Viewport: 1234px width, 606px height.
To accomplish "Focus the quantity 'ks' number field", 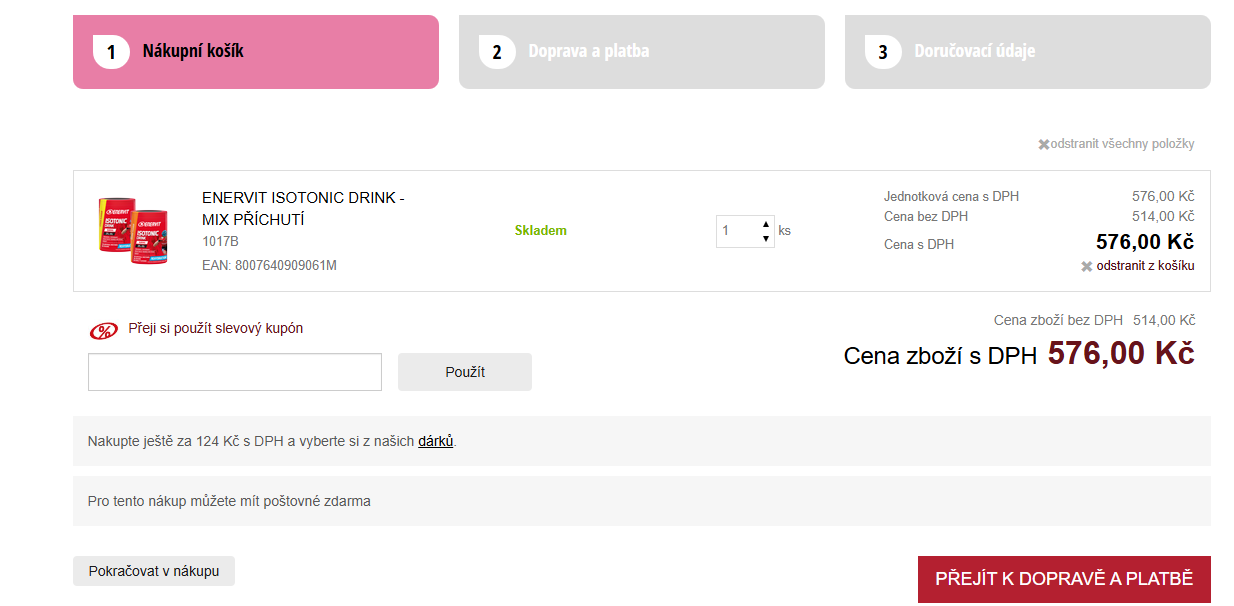I will (738, 231).
